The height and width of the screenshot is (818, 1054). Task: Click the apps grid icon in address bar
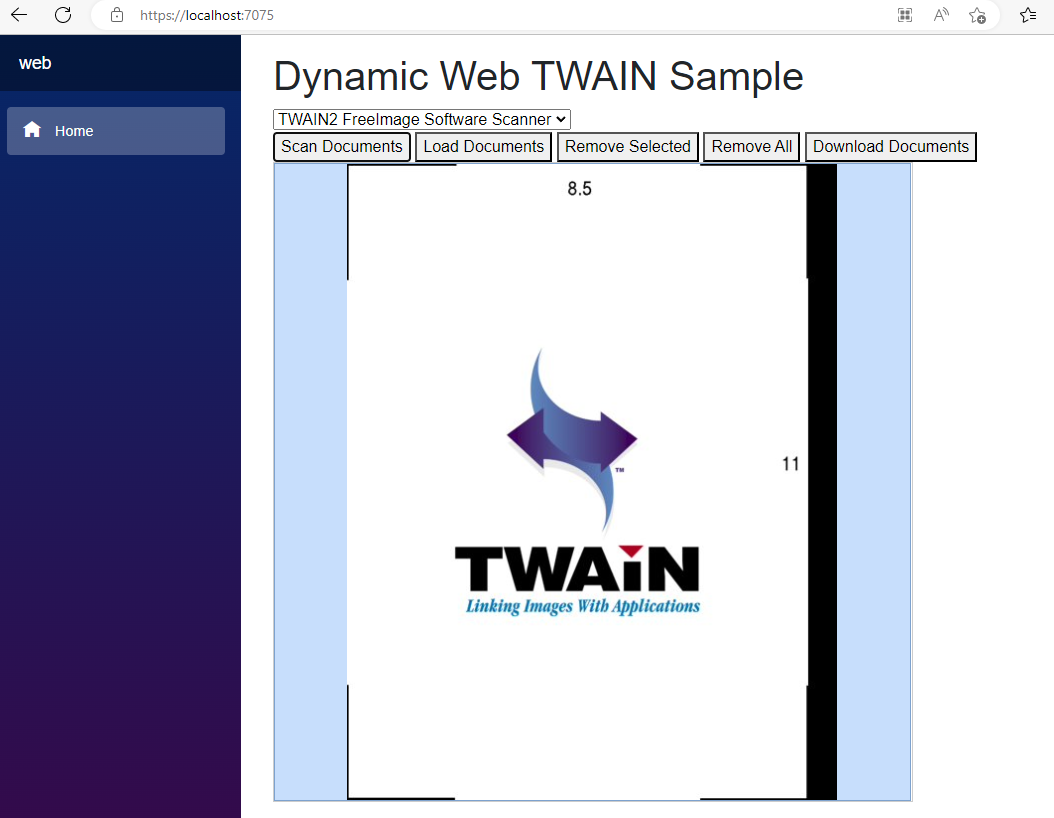pyautogui.click(x=905, y=15)
